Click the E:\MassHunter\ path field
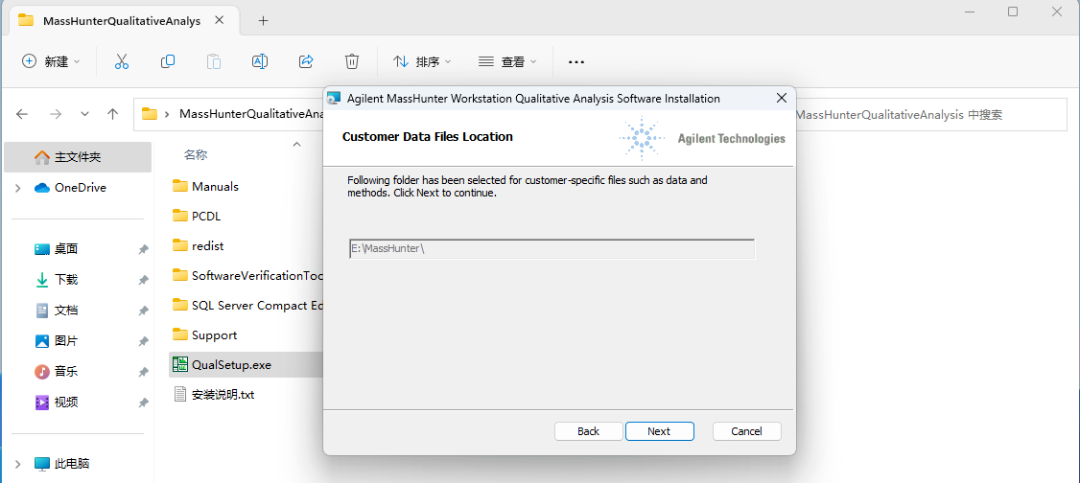This screenshot has width=1080, height=483. pyautogui.click(x=552, y=249)
